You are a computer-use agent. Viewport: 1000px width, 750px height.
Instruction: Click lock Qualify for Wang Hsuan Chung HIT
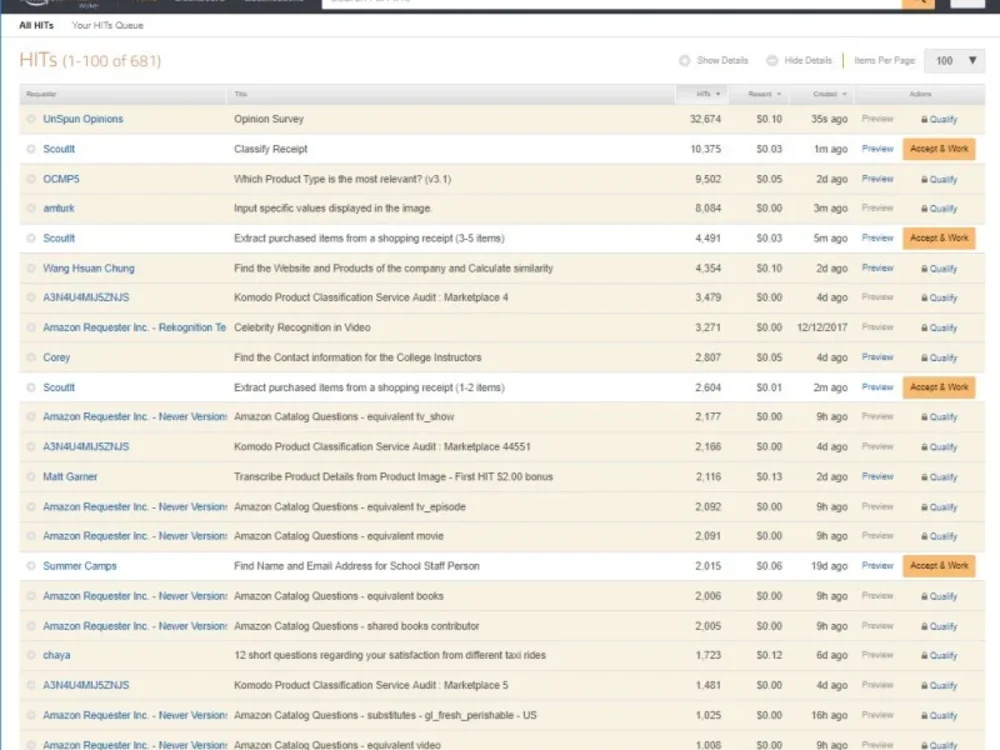(x=939, y=268)
